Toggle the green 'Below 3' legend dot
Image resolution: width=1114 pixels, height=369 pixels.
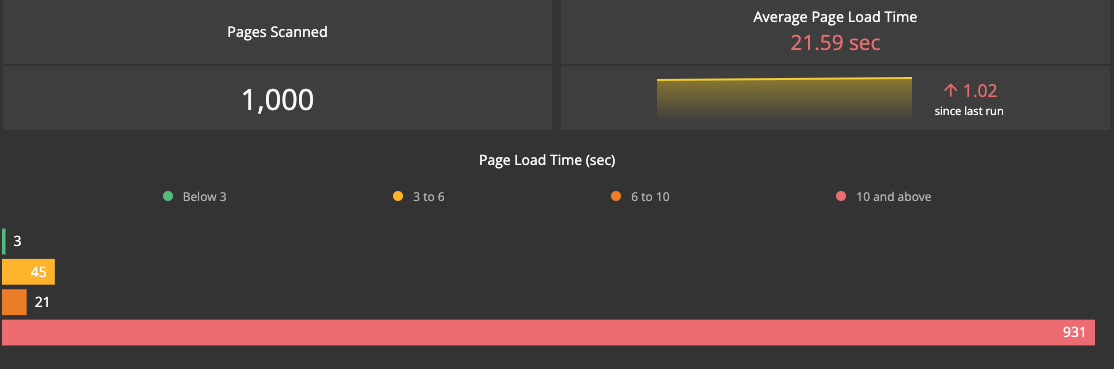tap(168, 196)
